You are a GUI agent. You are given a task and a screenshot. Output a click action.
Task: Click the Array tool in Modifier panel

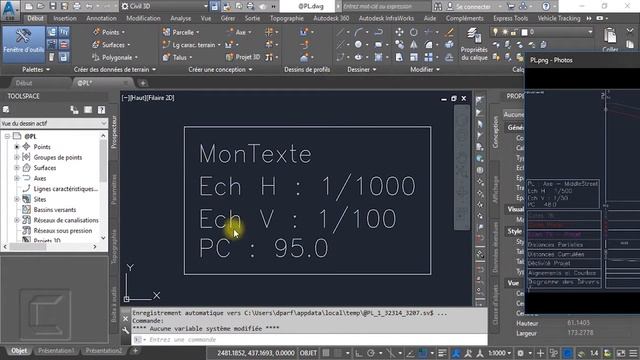click(x=428, y=57)
